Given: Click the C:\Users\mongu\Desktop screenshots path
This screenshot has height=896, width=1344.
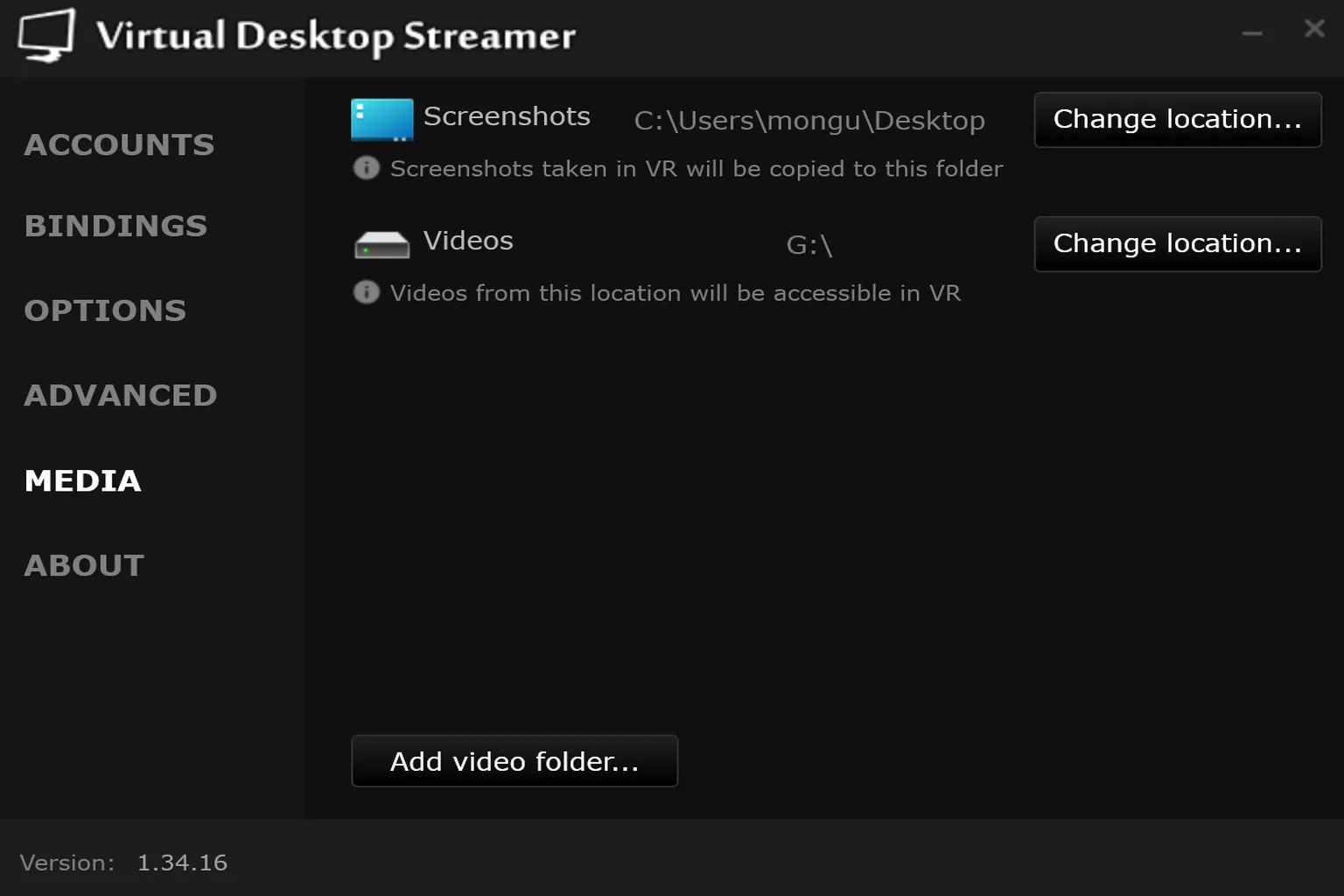Looking at the screenshot, I should click(x=809, y=121).
